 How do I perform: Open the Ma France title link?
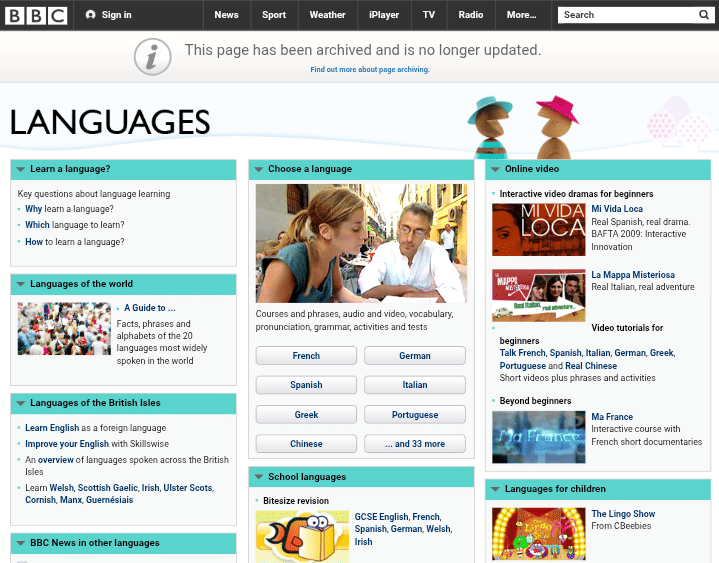pos(612,417)
